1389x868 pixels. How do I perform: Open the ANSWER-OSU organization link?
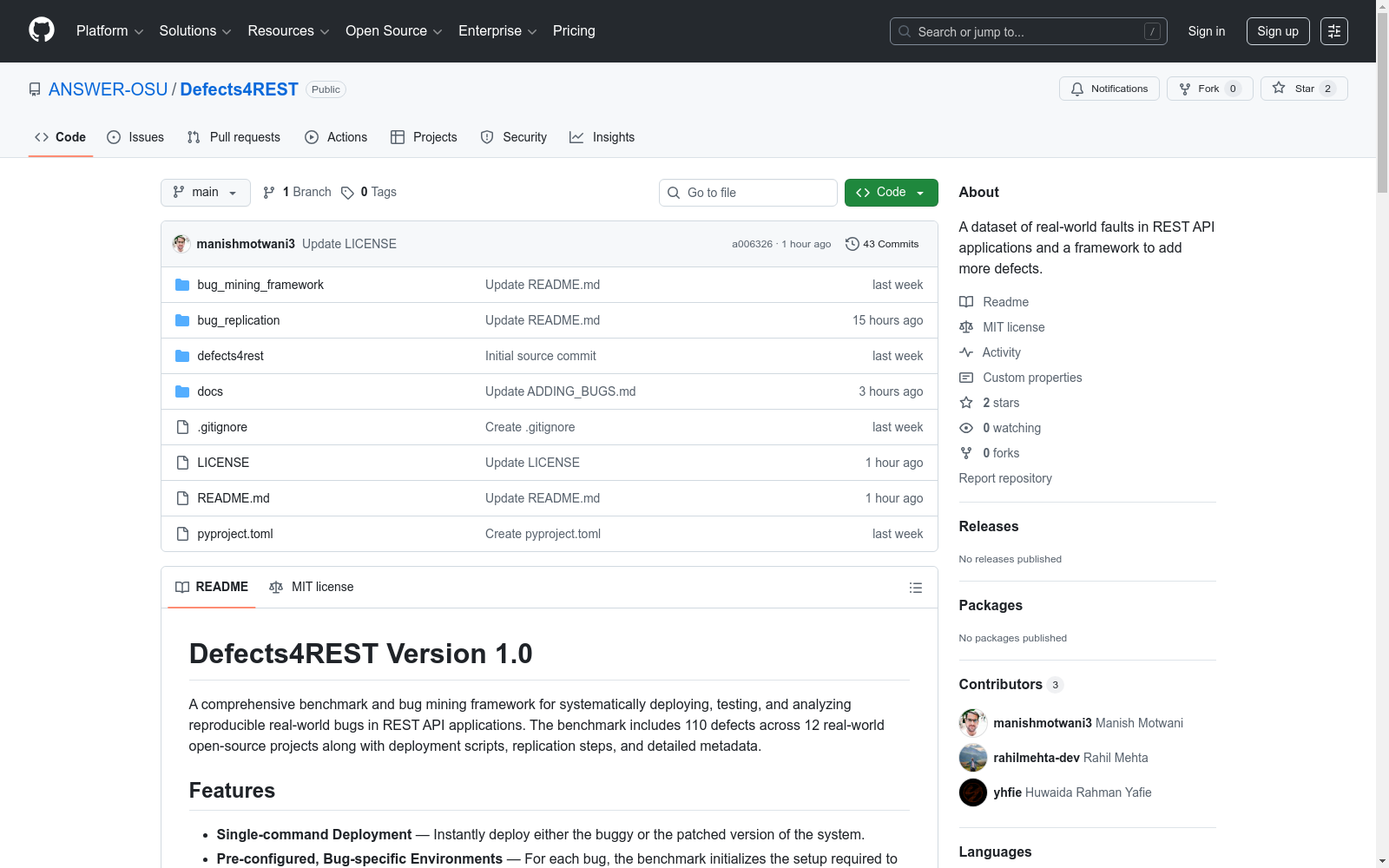[109, 89]
